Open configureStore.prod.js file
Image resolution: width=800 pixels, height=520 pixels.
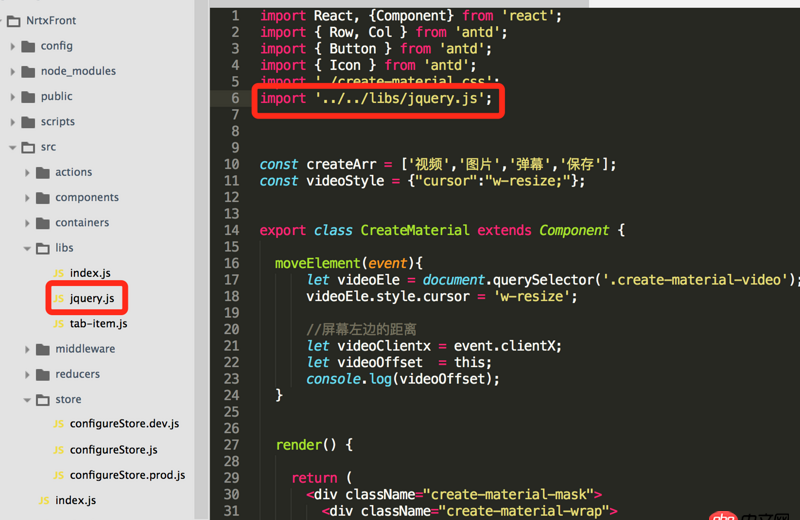(128, 475)
